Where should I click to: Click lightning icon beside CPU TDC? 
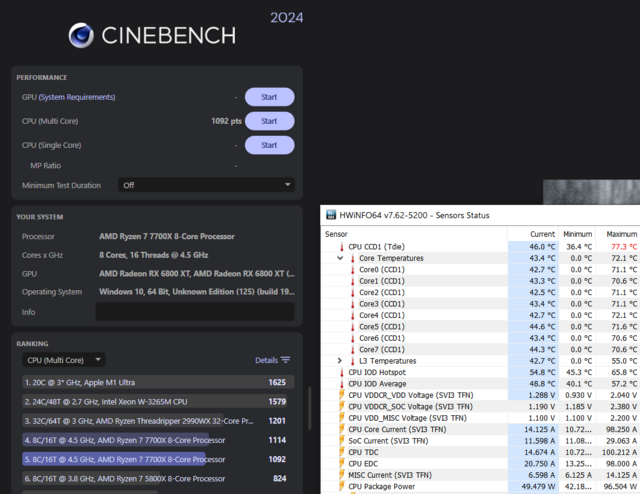[341, 452]
